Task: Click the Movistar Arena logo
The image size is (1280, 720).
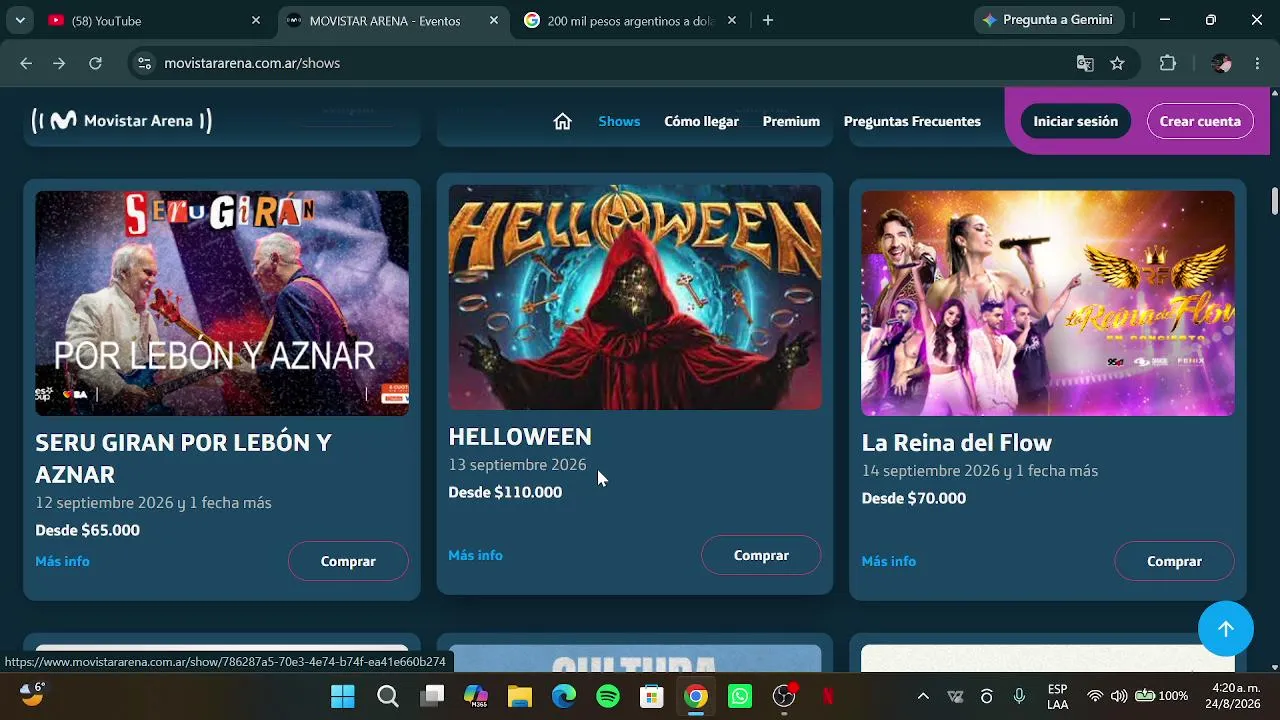Action: [122, 121]
